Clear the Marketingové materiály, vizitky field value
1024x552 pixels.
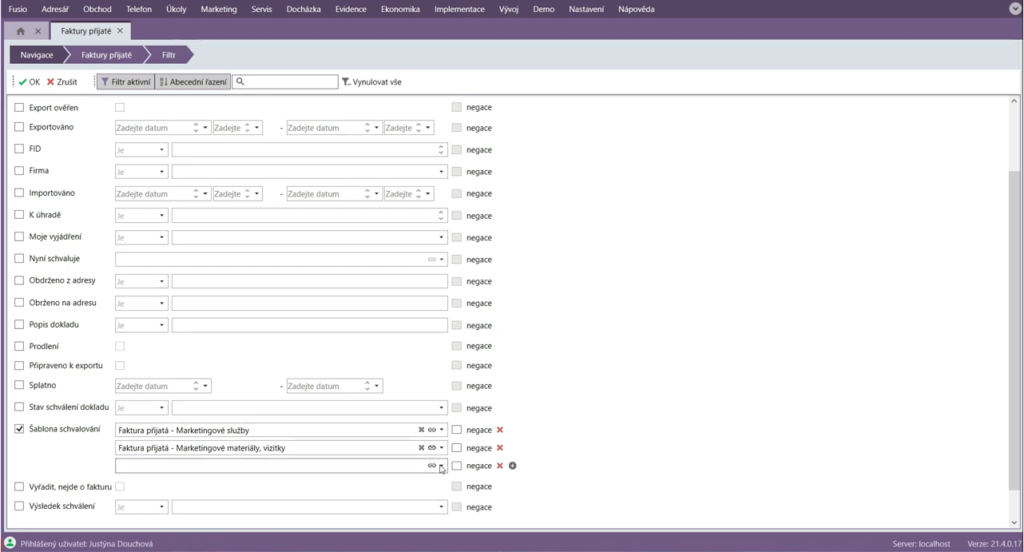[421, 448]
